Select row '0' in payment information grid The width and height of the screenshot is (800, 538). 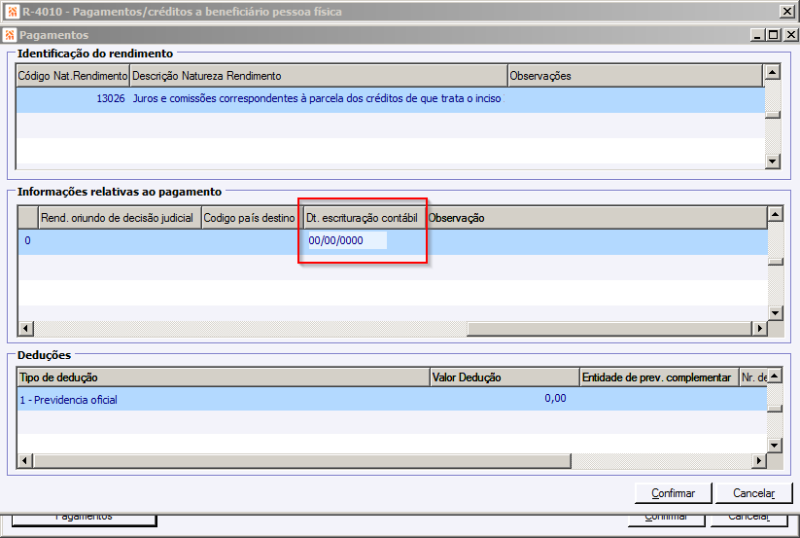click(x=393, y=241)
